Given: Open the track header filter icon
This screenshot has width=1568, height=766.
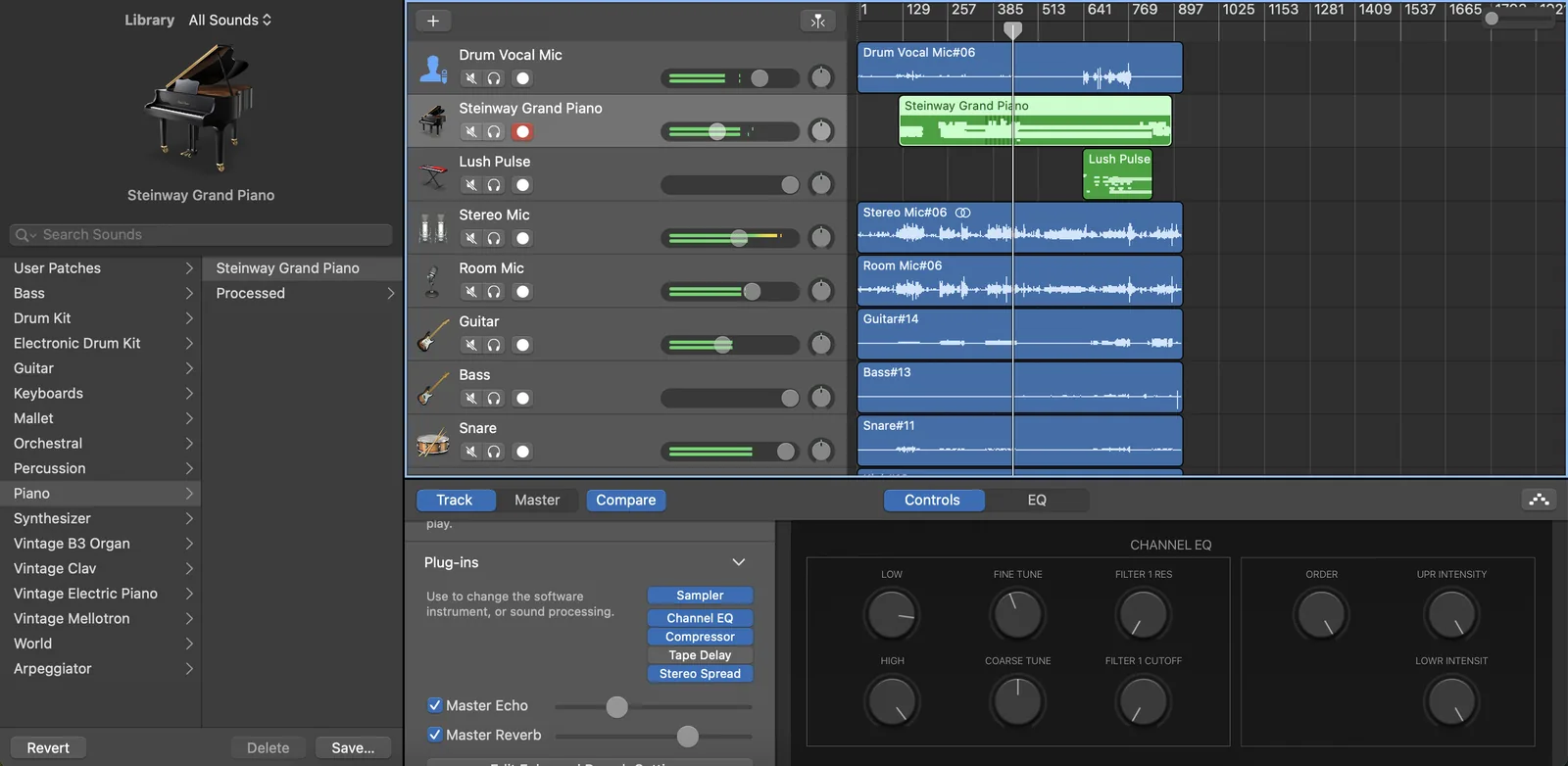Looking at the screenshot, I should 818,21.
